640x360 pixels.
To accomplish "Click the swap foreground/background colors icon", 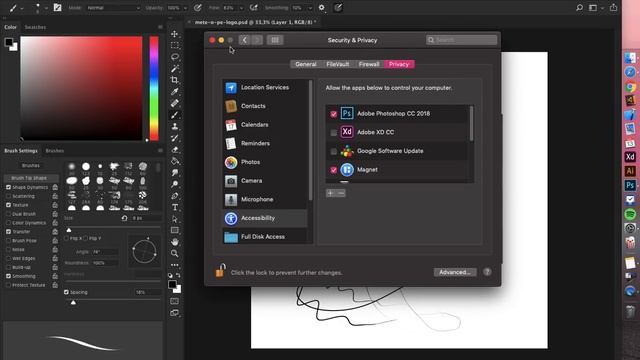I will (x=178, y=276).
